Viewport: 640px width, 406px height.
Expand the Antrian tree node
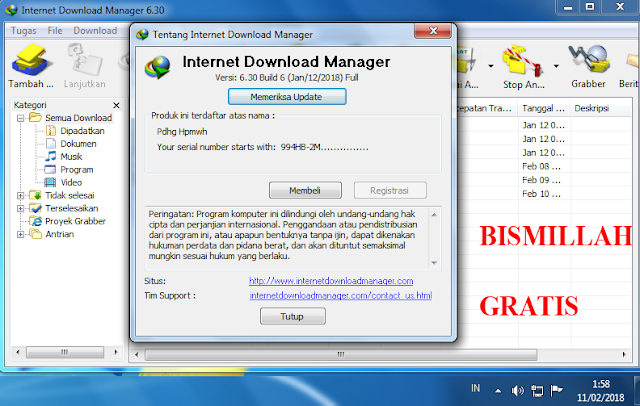[20, 234]
